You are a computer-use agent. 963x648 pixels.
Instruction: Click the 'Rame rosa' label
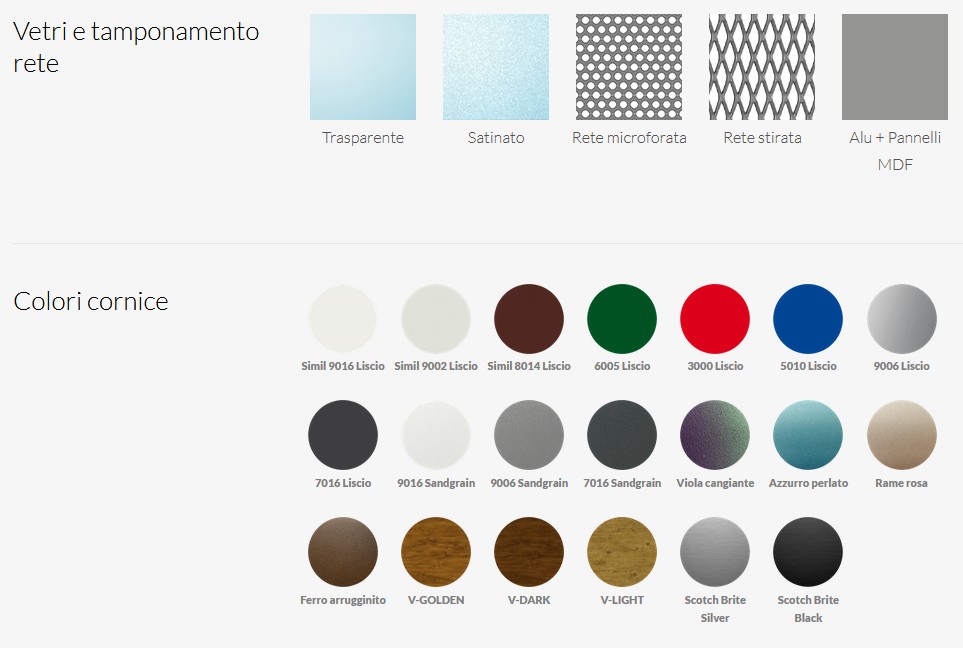[x=902, y=483]
